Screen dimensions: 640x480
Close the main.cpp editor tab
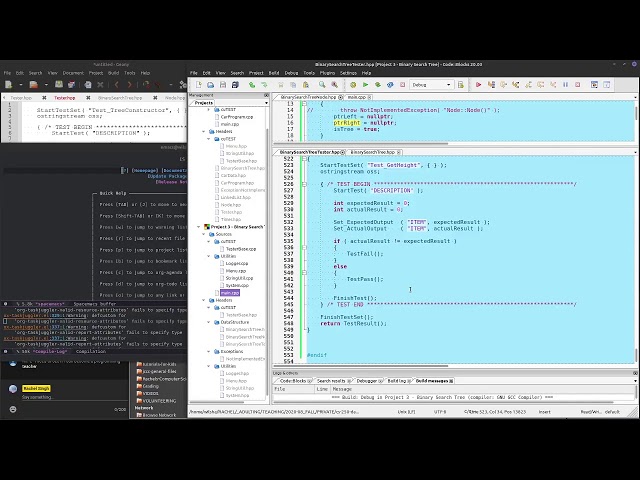(370, 97)
